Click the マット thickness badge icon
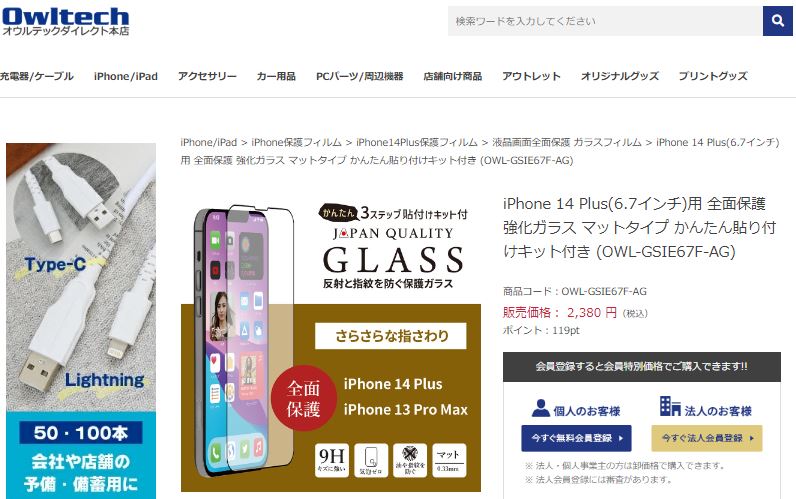The height and width of the screenshot is (499, 796). tap(448, 460)
